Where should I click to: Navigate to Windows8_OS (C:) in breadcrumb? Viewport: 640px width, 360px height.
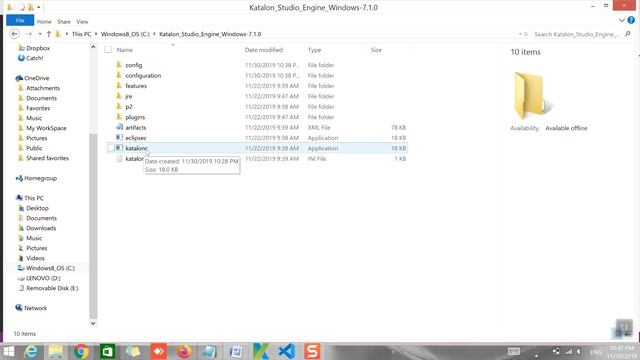point(125,34)
